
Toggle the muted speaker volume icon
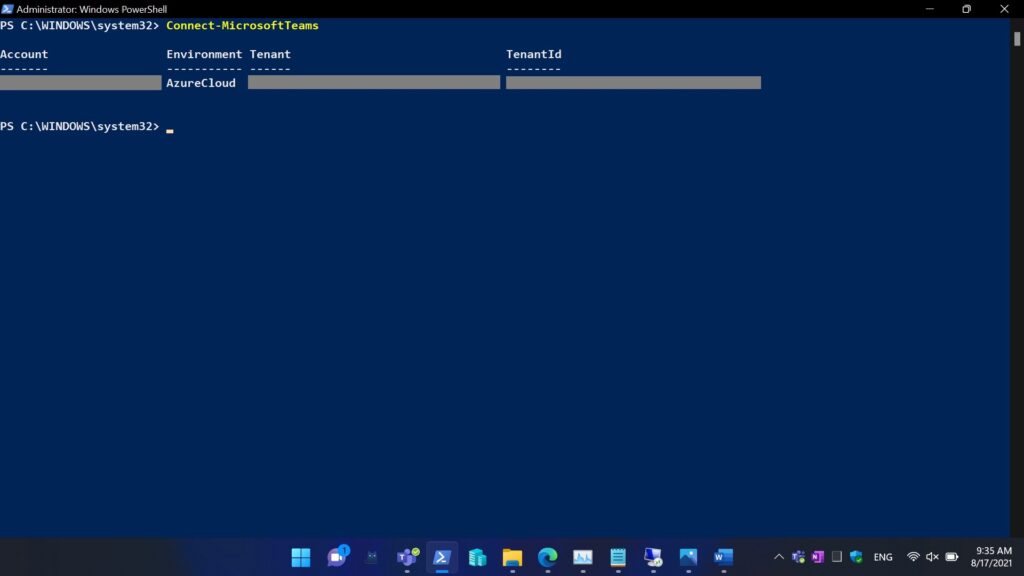(x=932, y=557)
